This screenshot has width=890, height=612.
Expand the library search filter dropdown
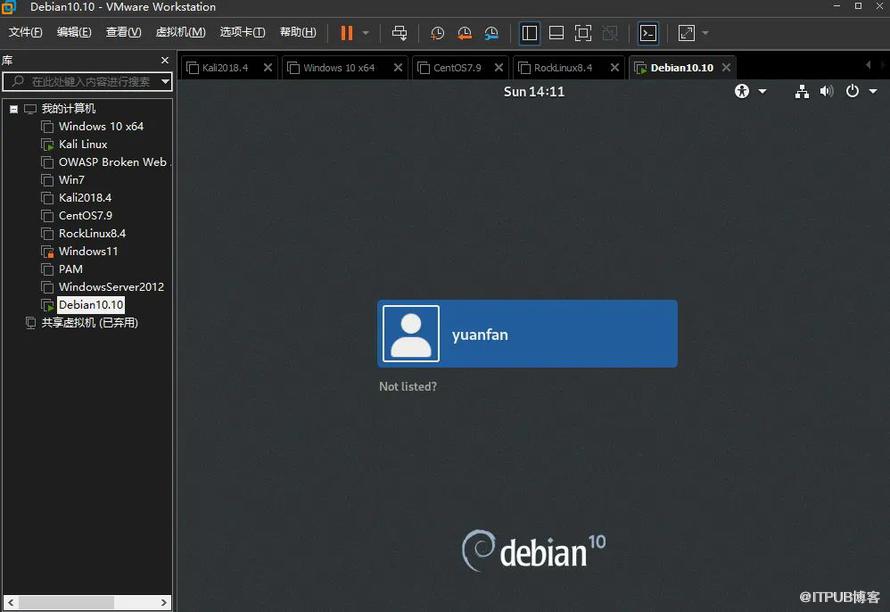pyautogui.click(x=165, y=81)
